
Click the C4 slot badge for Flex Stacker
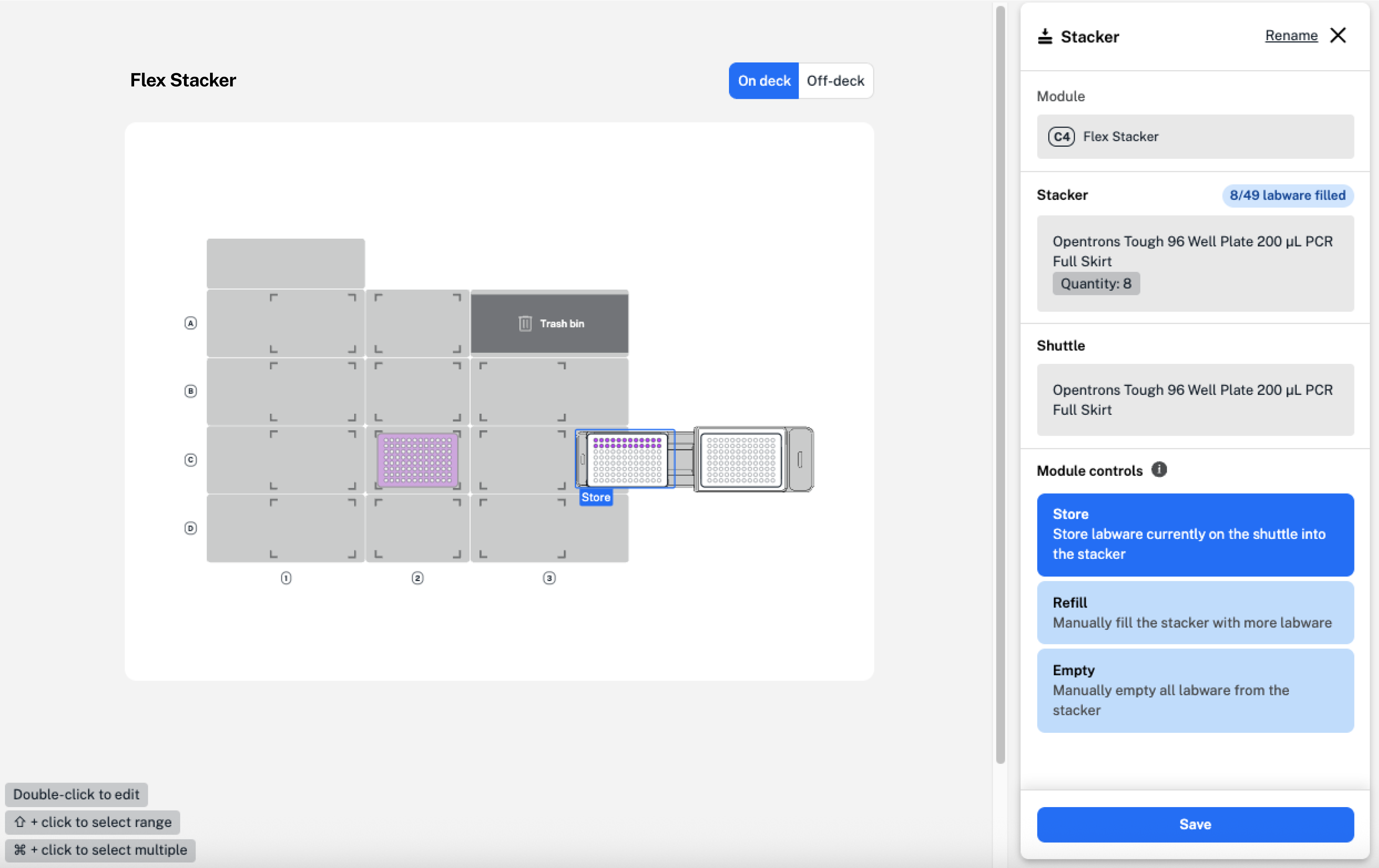[x=1061, y=137]
